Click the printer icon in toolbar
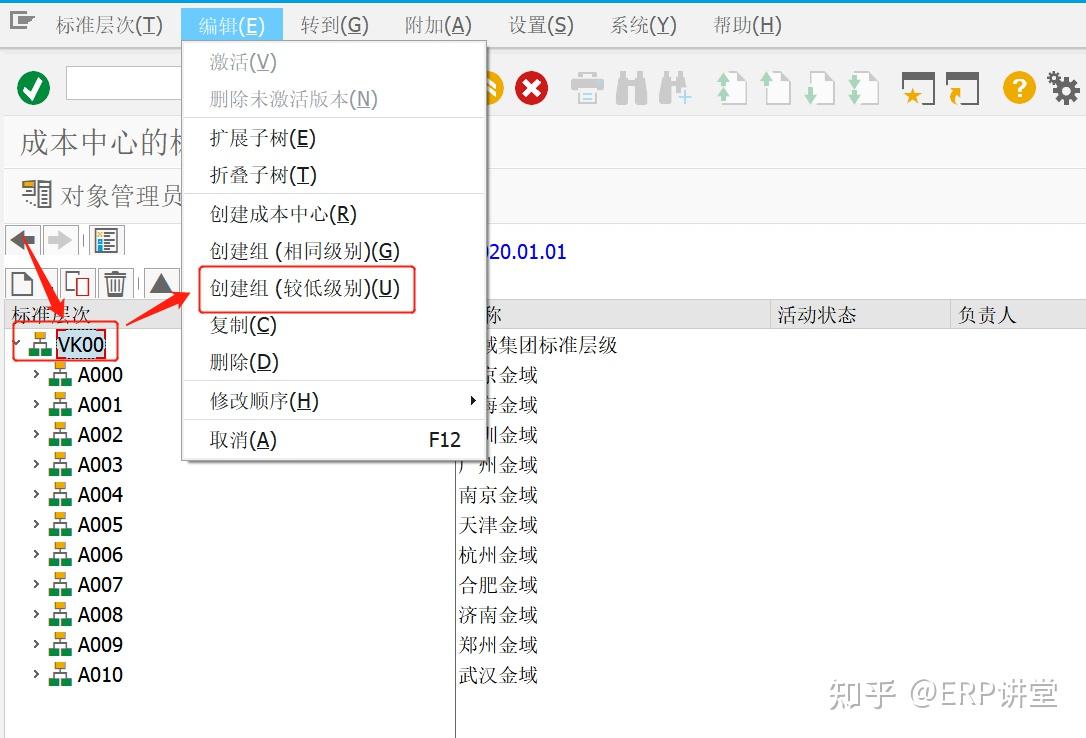This screenshot has width=1086, height=738. click(587, 89)
